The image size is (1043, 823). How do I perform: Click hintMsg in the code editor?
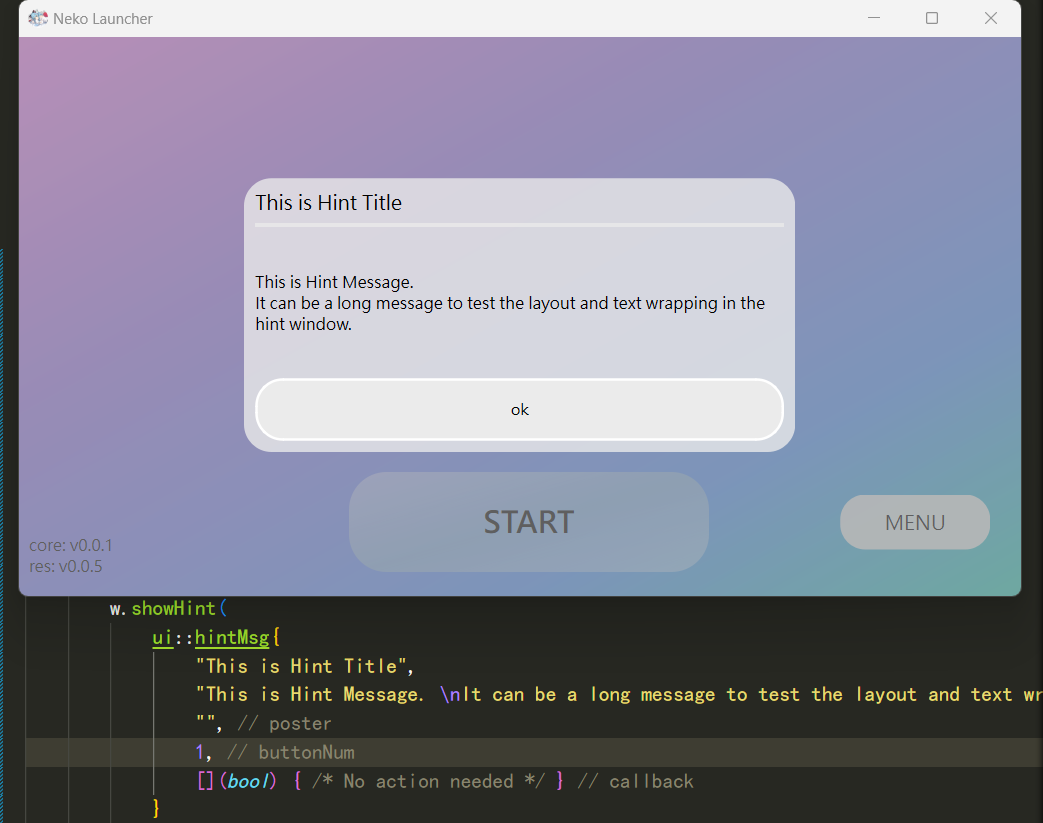[x=231, y=637]
